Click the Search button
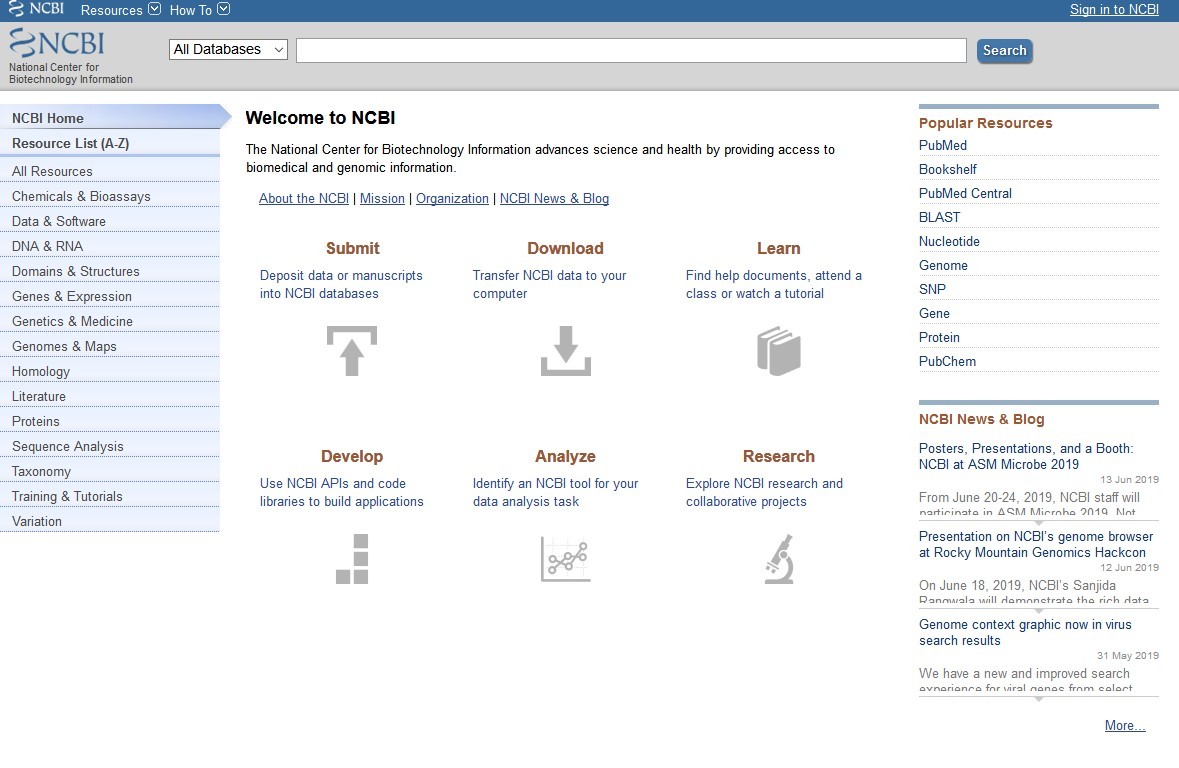Viewport: 1179px width, 768px height. pos(1004,50)
